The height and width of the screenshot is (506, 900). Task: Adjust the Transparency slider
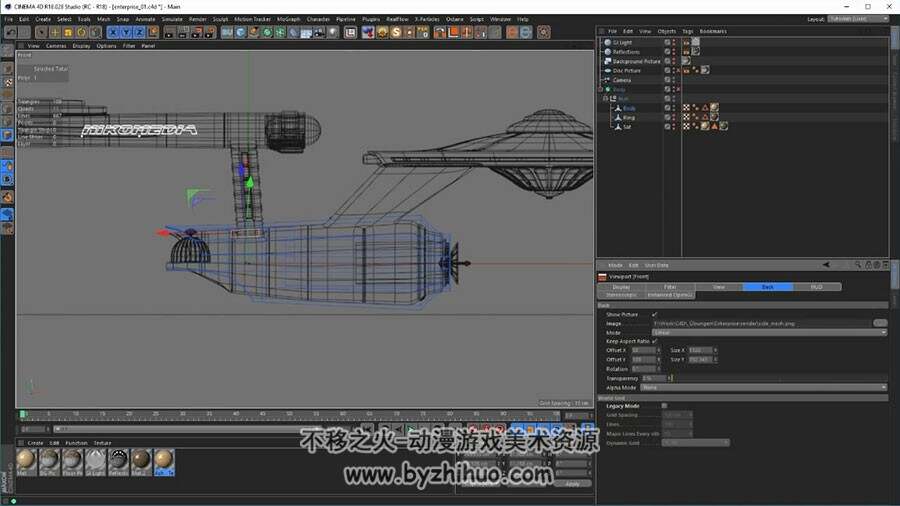click(778, 378)
